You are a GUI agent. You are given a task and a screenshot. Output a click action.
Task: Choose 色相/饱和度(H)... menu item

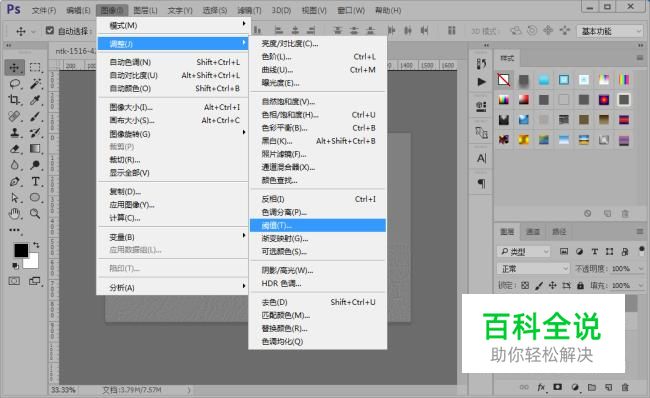[318, 114]
